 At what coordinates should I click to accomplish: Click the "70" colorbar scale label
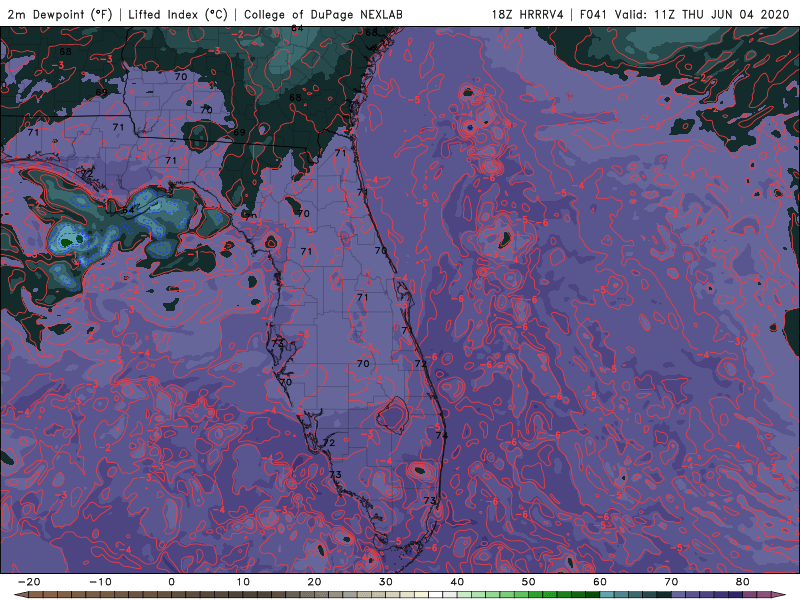pos(671,582)
